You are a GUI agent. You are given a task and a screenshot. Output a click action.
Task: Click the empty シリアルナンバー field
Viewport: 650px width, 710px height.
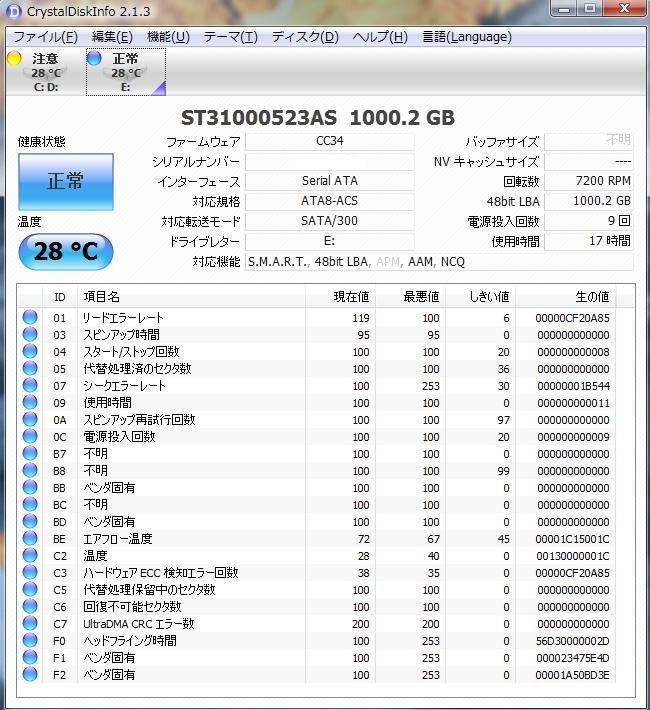coord(329,162)
